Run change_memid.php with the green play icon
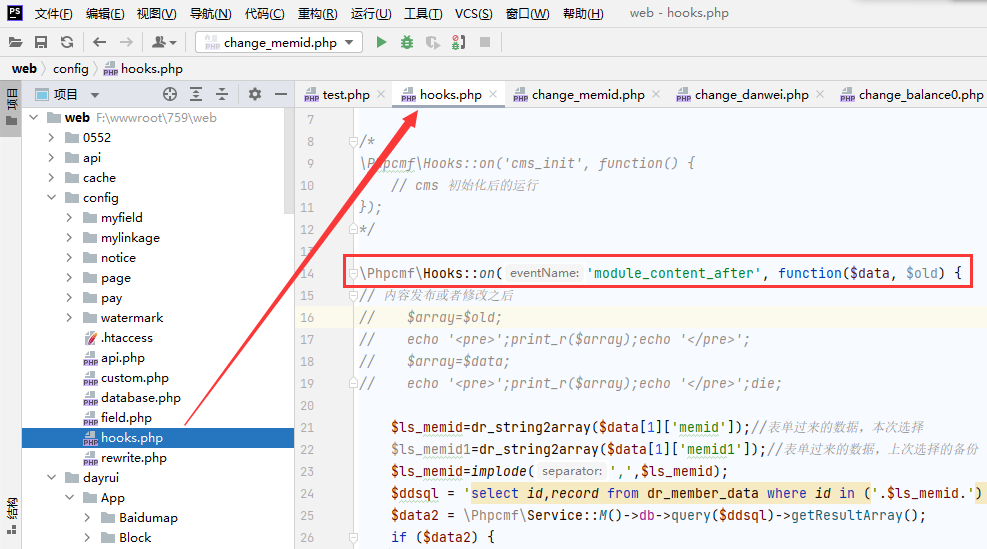Viewport: 987px width, 549px height. 381,42
